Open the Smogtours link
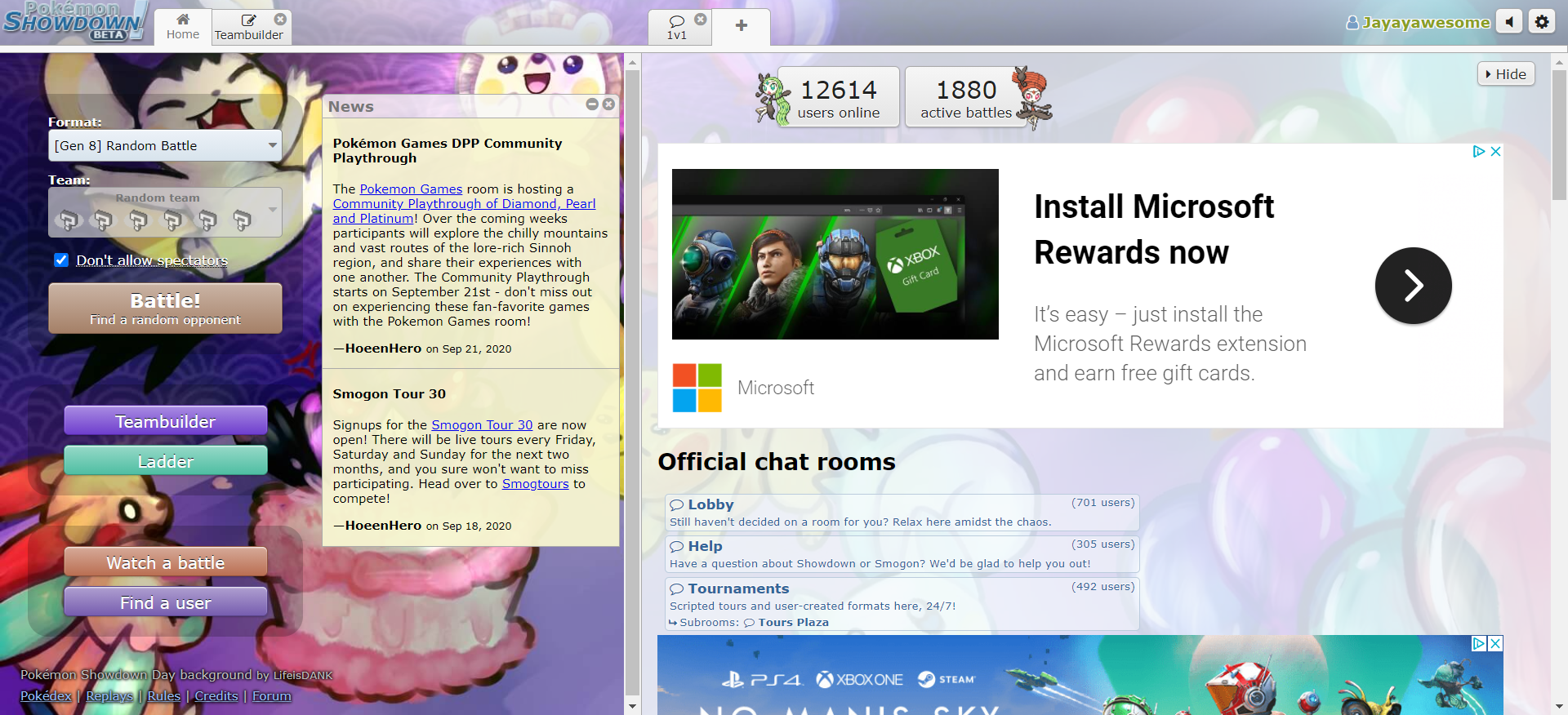The height and width of the screenshot is (715, 1568). pyautogui.click(x=535, y=483)
